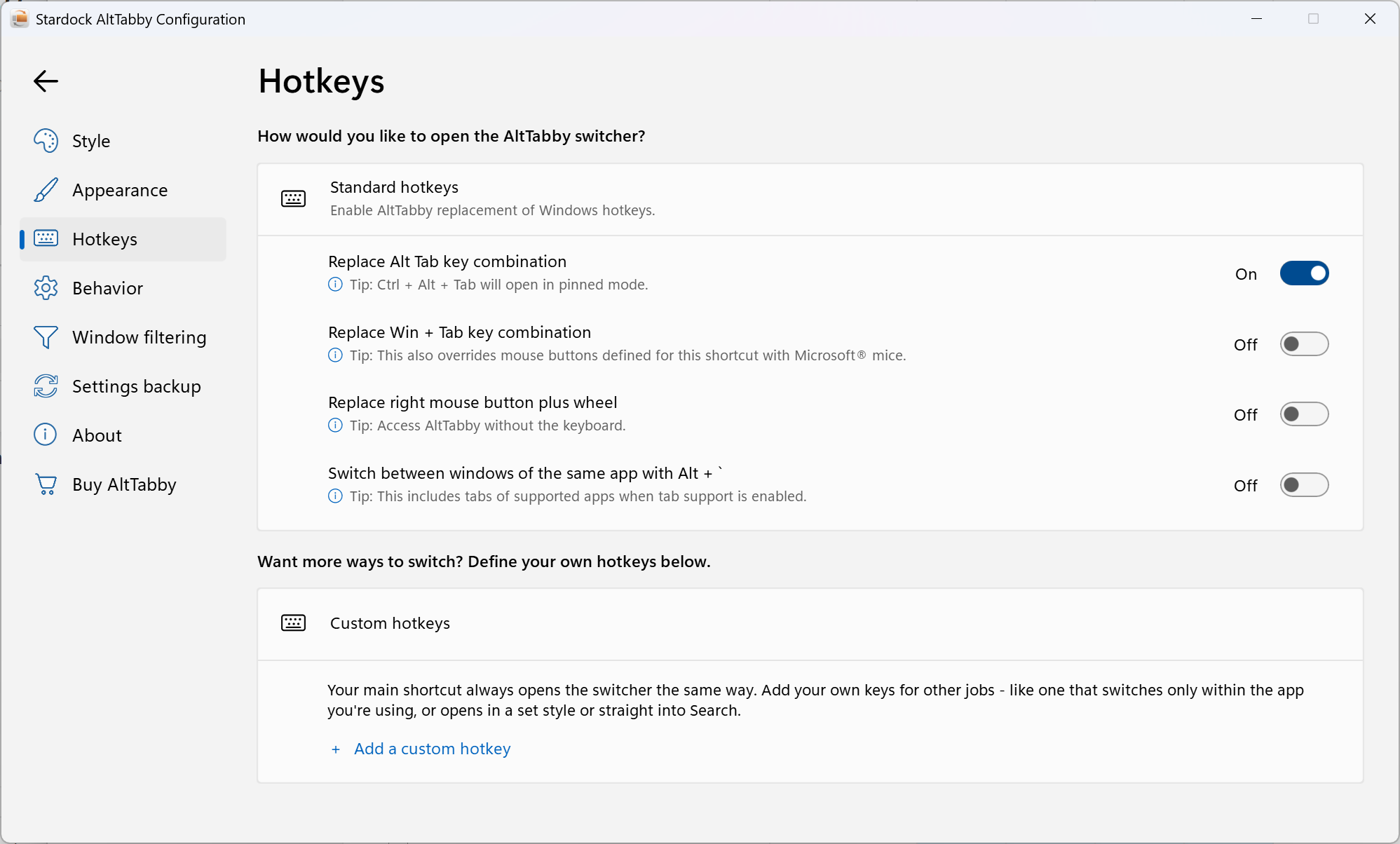Viewport: 1400px width, 844px height.
Task: Click the Custom hotkeys keyboard icon
Action: pyautogui.click(x=293, y=623)
